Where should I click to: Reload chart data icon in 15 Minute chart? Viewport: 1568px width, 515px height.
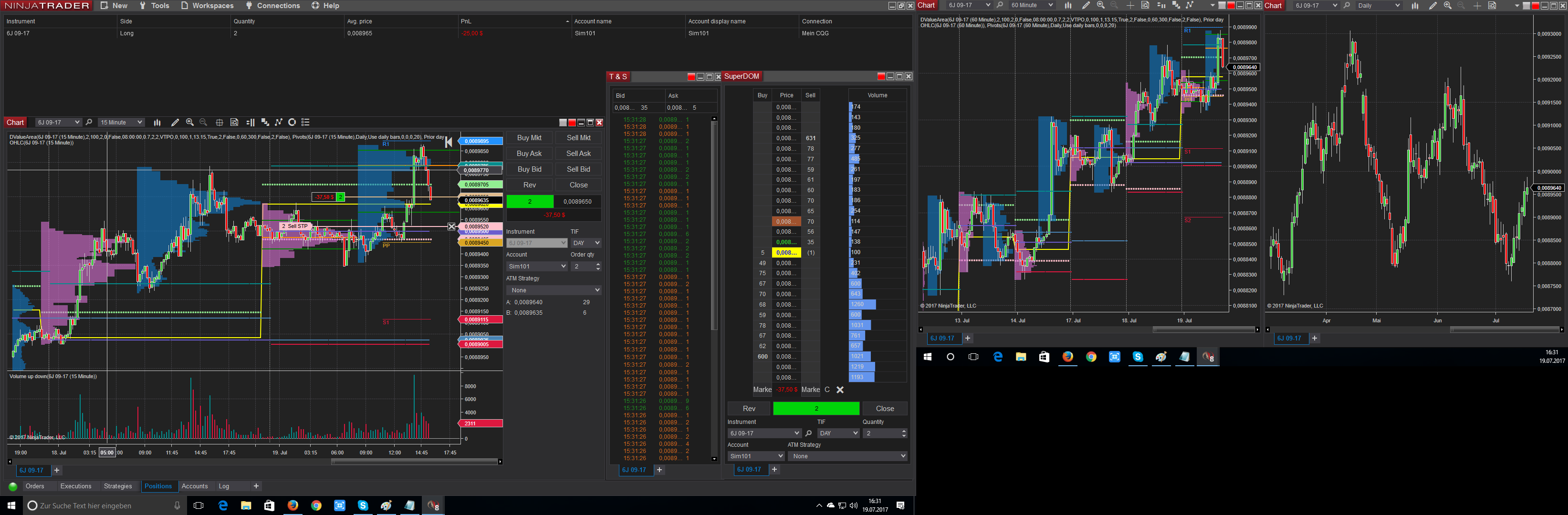pyautogui.click(x=292, y=122)
